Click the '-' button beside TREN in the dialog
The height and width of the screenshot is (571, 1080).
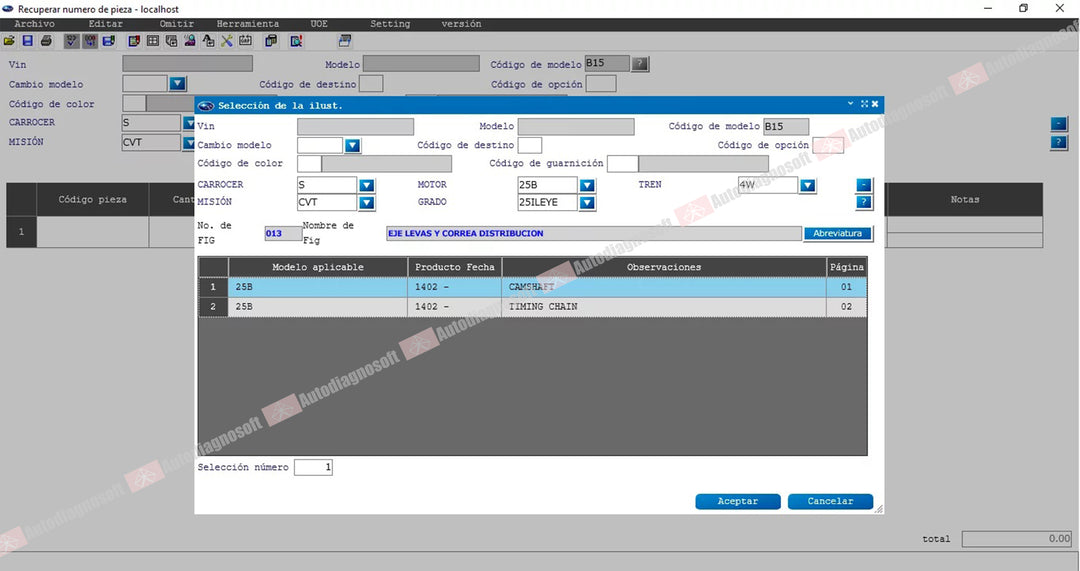point(864,185)
